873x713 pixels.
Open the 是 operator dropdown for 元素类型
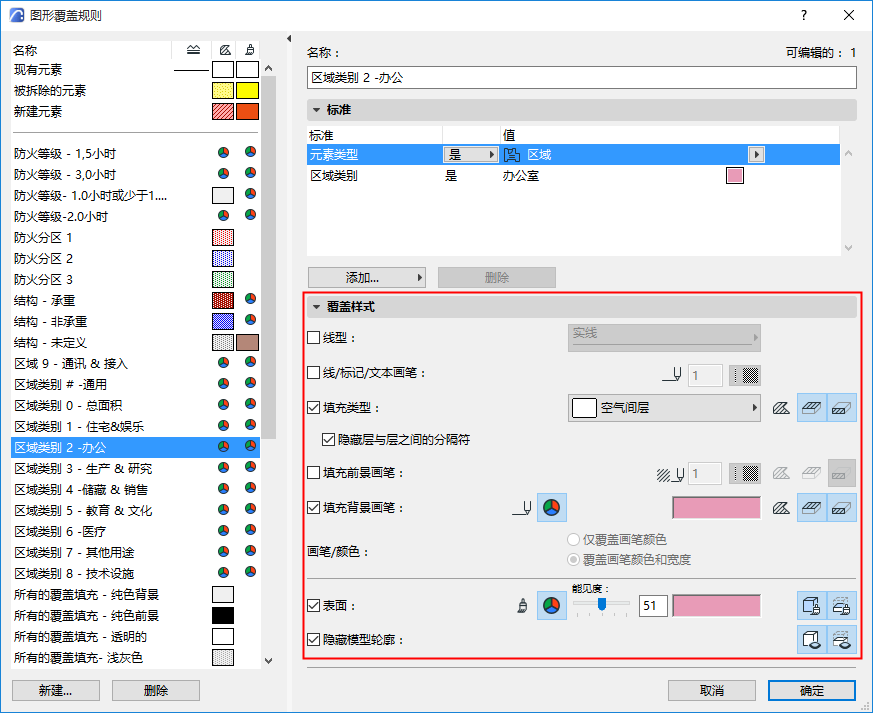[470, 155]
